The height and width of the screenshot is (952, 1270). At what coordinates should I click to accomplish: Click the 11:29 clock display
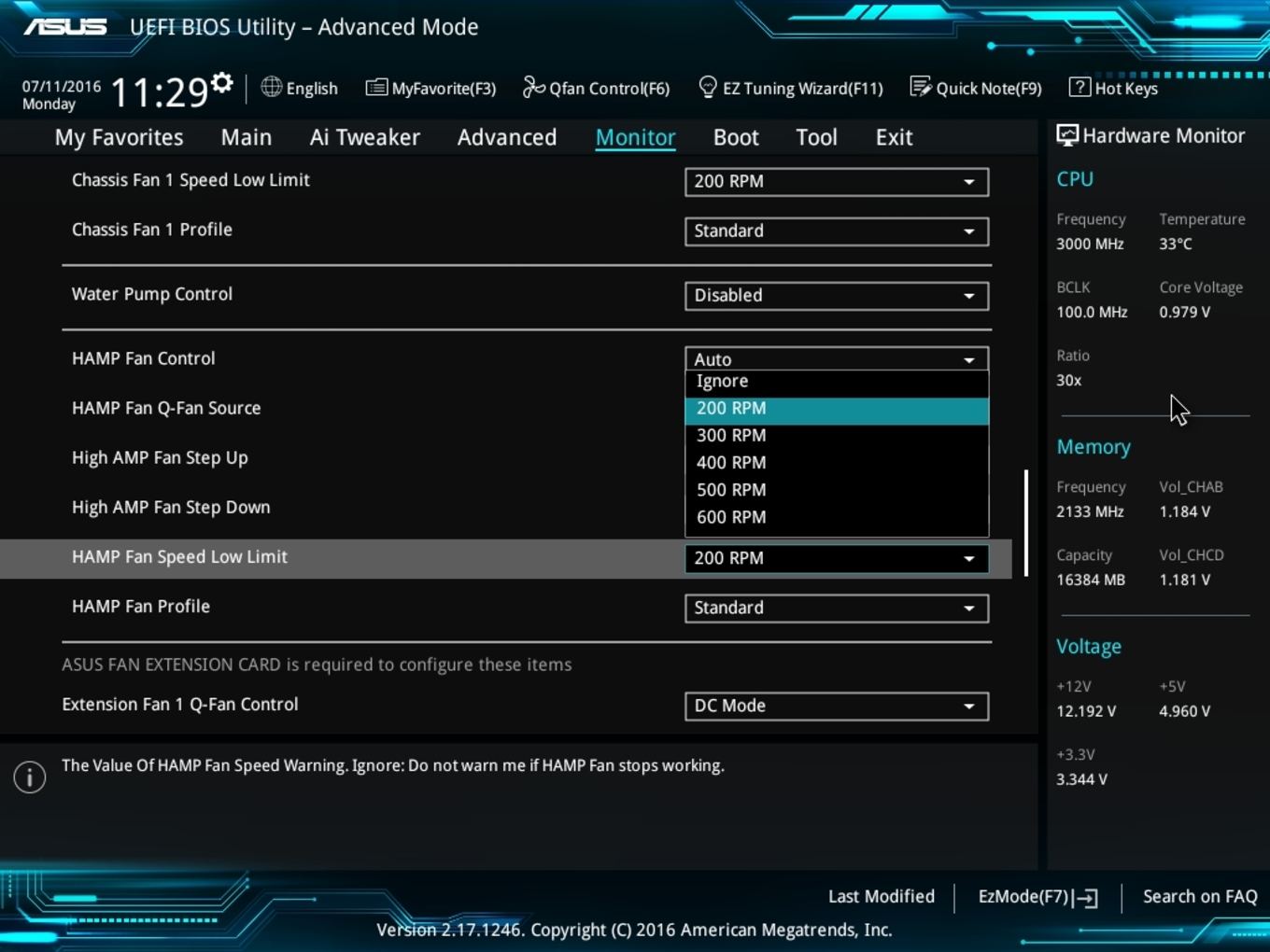(x=159, y=92)
